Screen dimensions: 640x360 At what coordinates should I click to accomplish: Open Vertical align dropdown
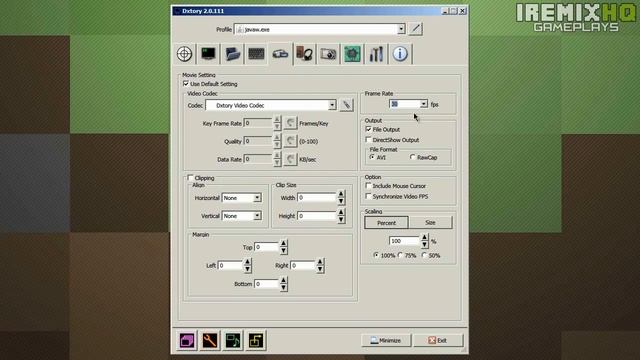point(257,216)
